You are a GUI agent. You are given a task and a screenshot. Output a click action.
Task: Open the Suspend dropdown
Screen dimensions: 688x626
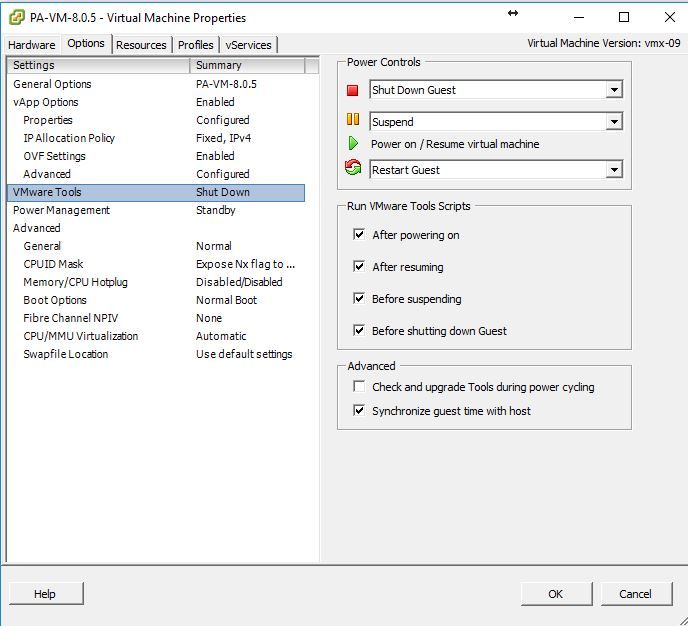pos(614,122)
